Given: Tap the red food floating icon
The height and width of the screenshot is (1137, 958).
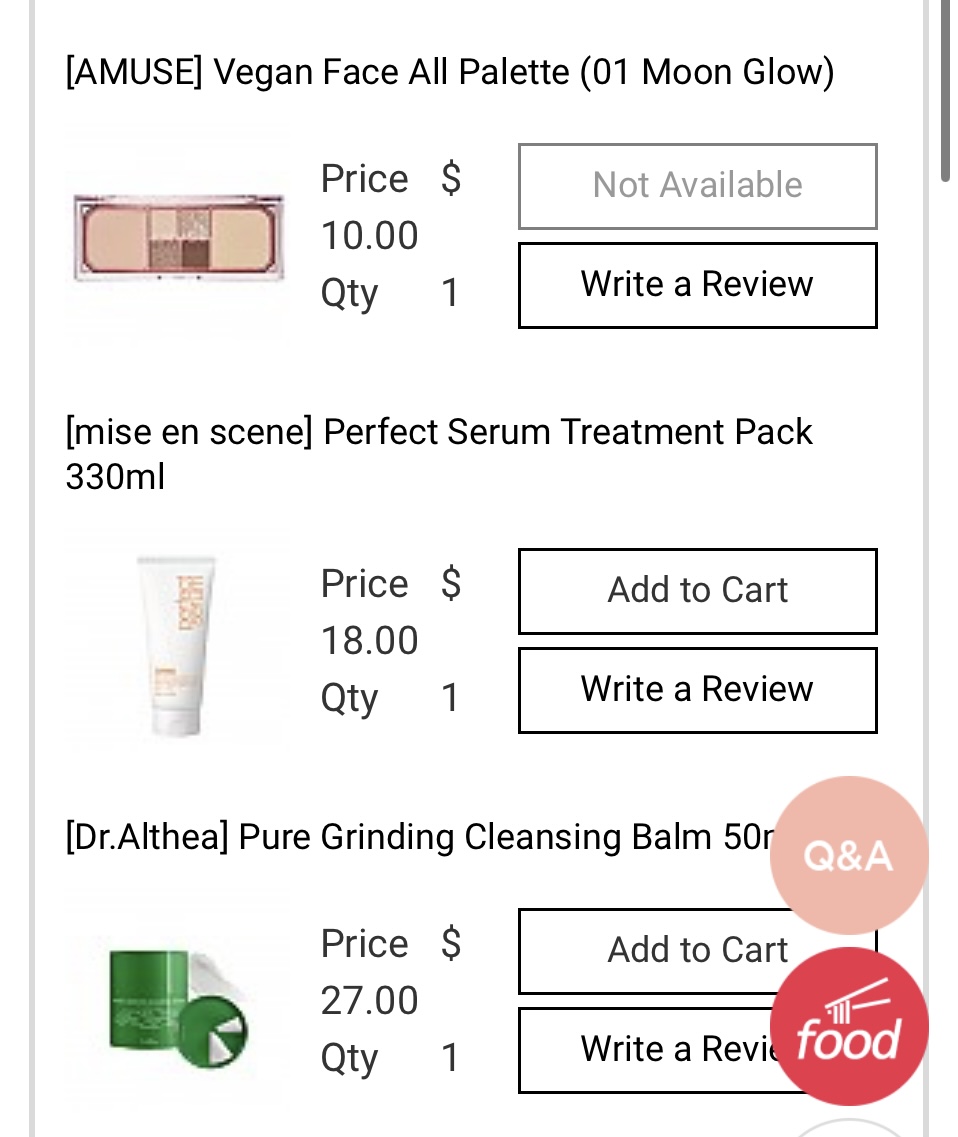Looking at the screenshot, I should pos(848,1025).
